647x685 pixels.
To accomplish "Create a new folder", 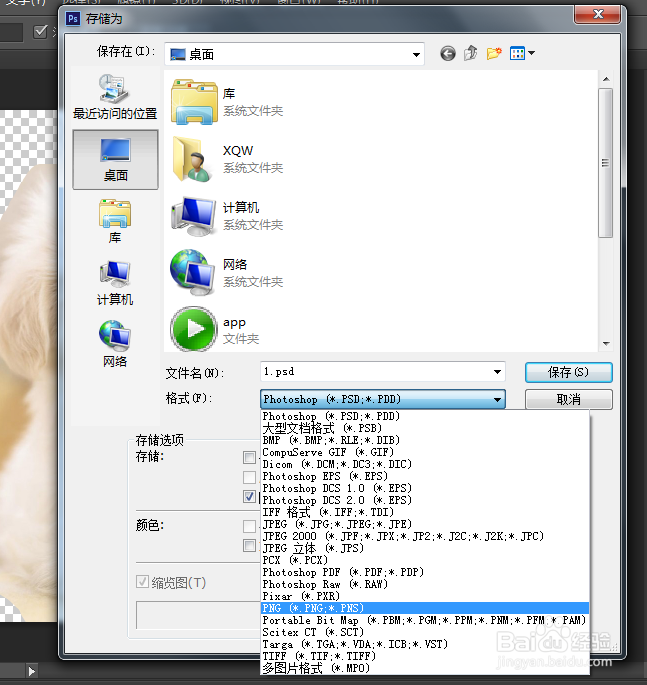I will [494, 53].
